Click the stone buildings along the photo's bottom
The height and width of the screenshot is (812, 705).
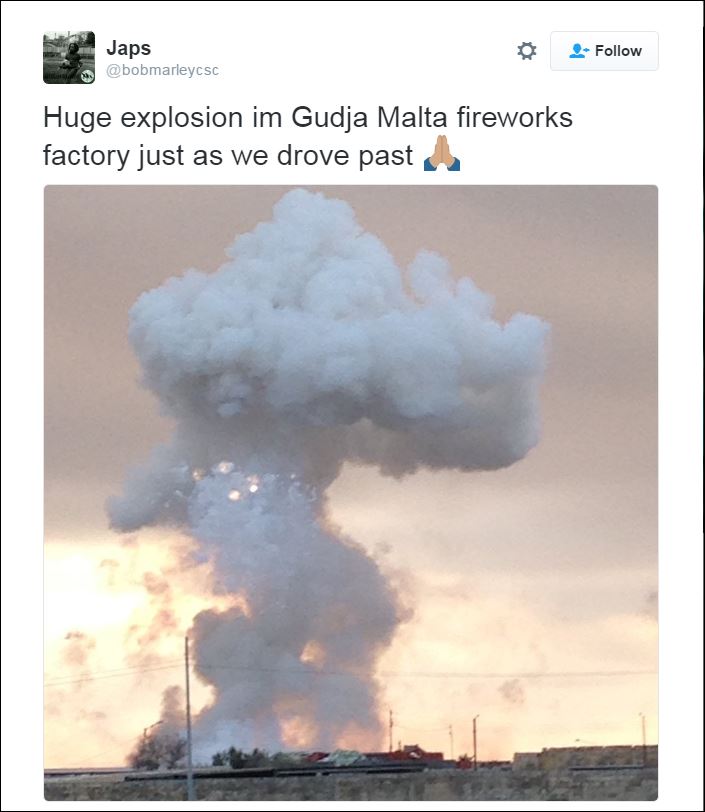585,759
